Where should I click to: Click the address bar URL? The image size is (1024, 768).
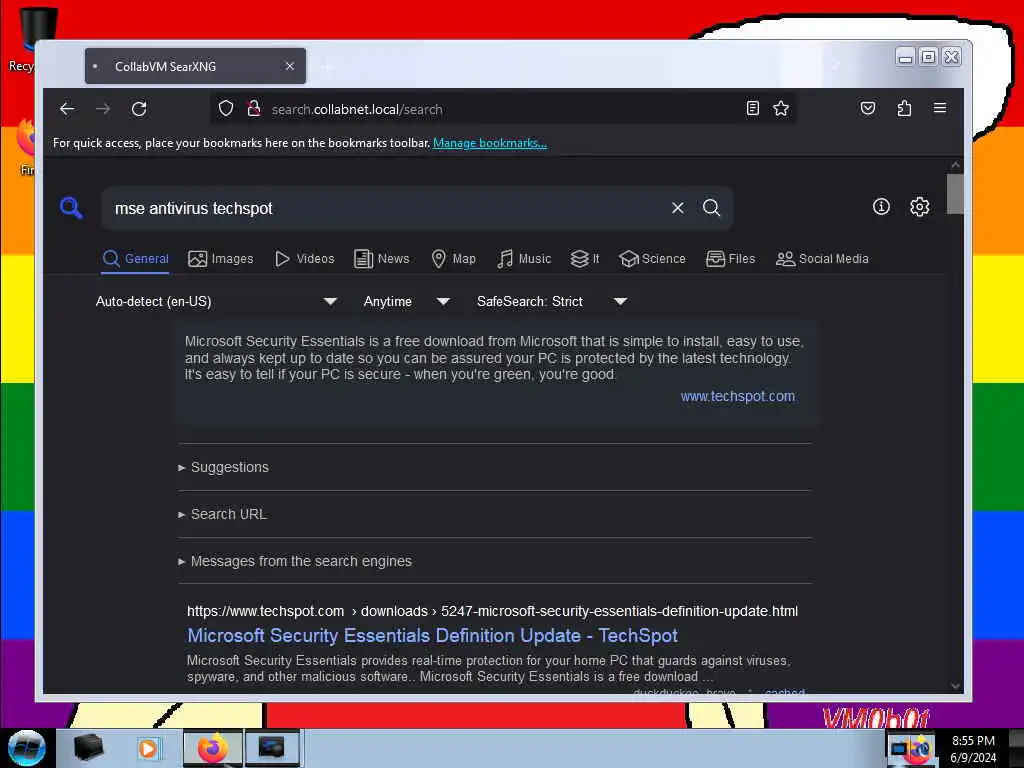(x=357, y=109)
